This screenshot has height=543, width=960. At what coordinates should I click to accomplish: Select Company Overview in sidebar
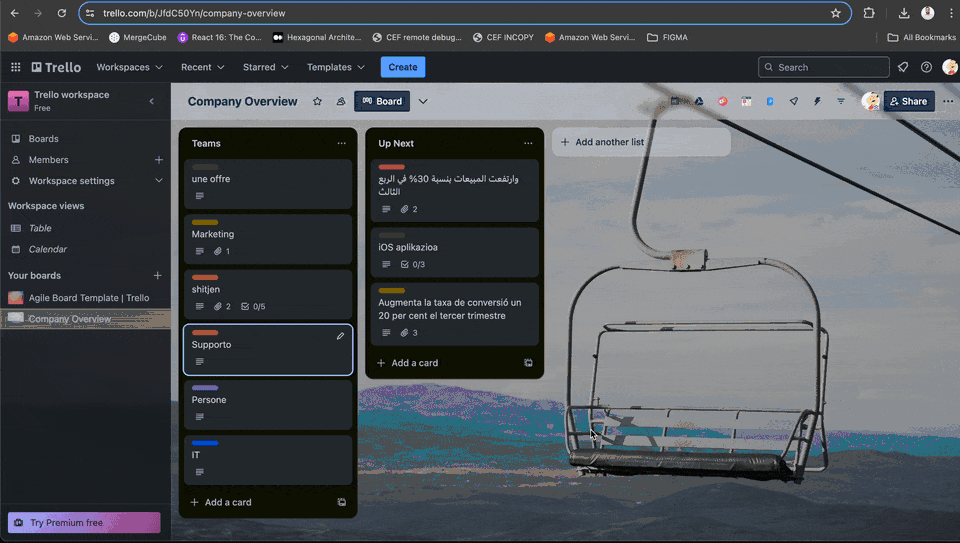pyautogui.click(x=85, y=319)
